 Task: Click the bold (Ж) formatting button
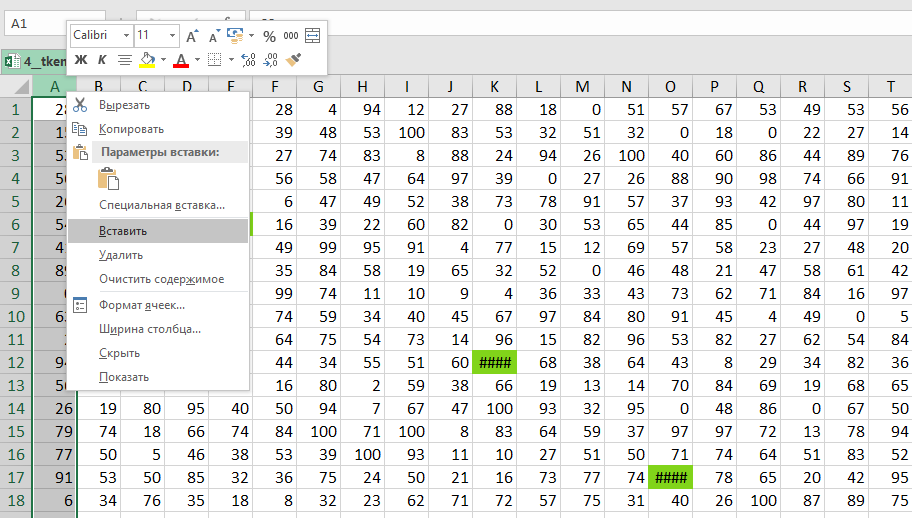(x=81, y=60)
